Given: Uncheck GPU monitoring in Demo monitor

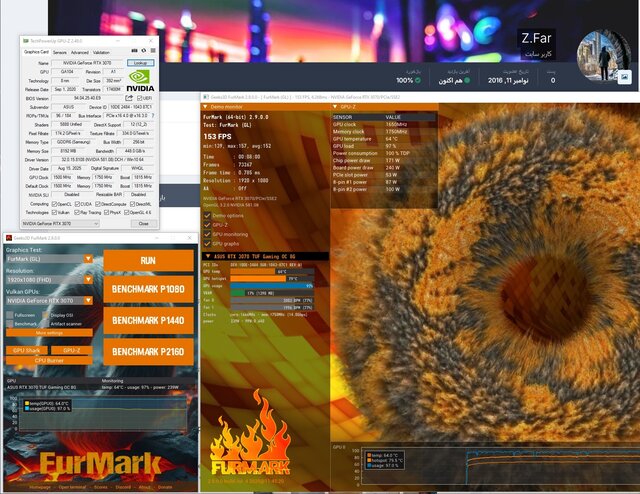Looking at the screenshot, I should 208,232.
